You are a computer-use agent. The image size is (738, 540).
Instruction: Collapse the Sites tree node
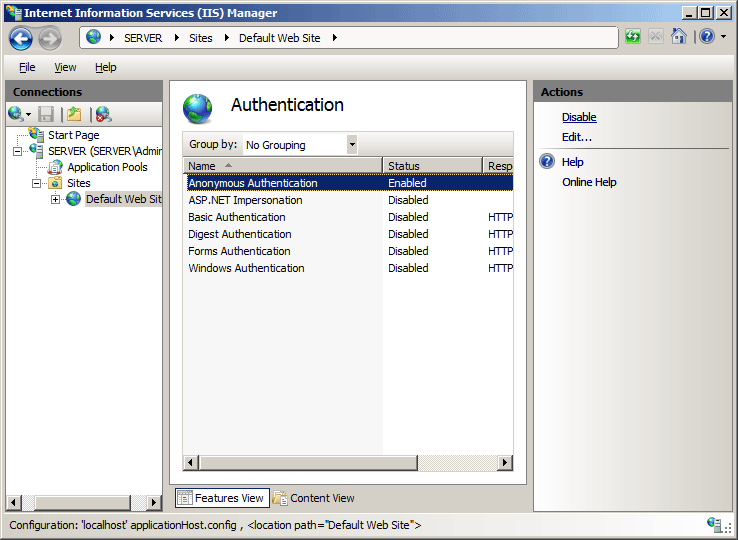point(37,183)
